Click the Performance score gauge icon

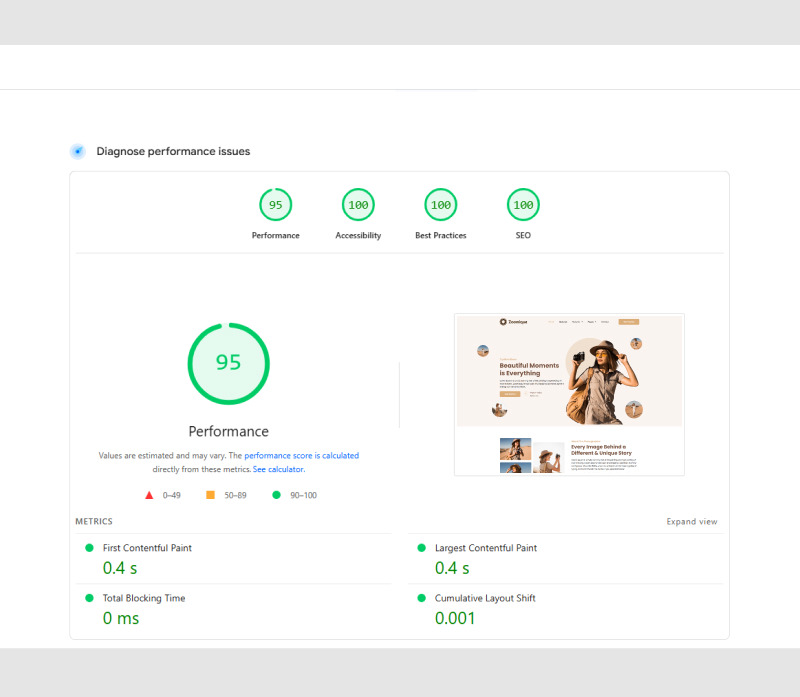point(276,205)
